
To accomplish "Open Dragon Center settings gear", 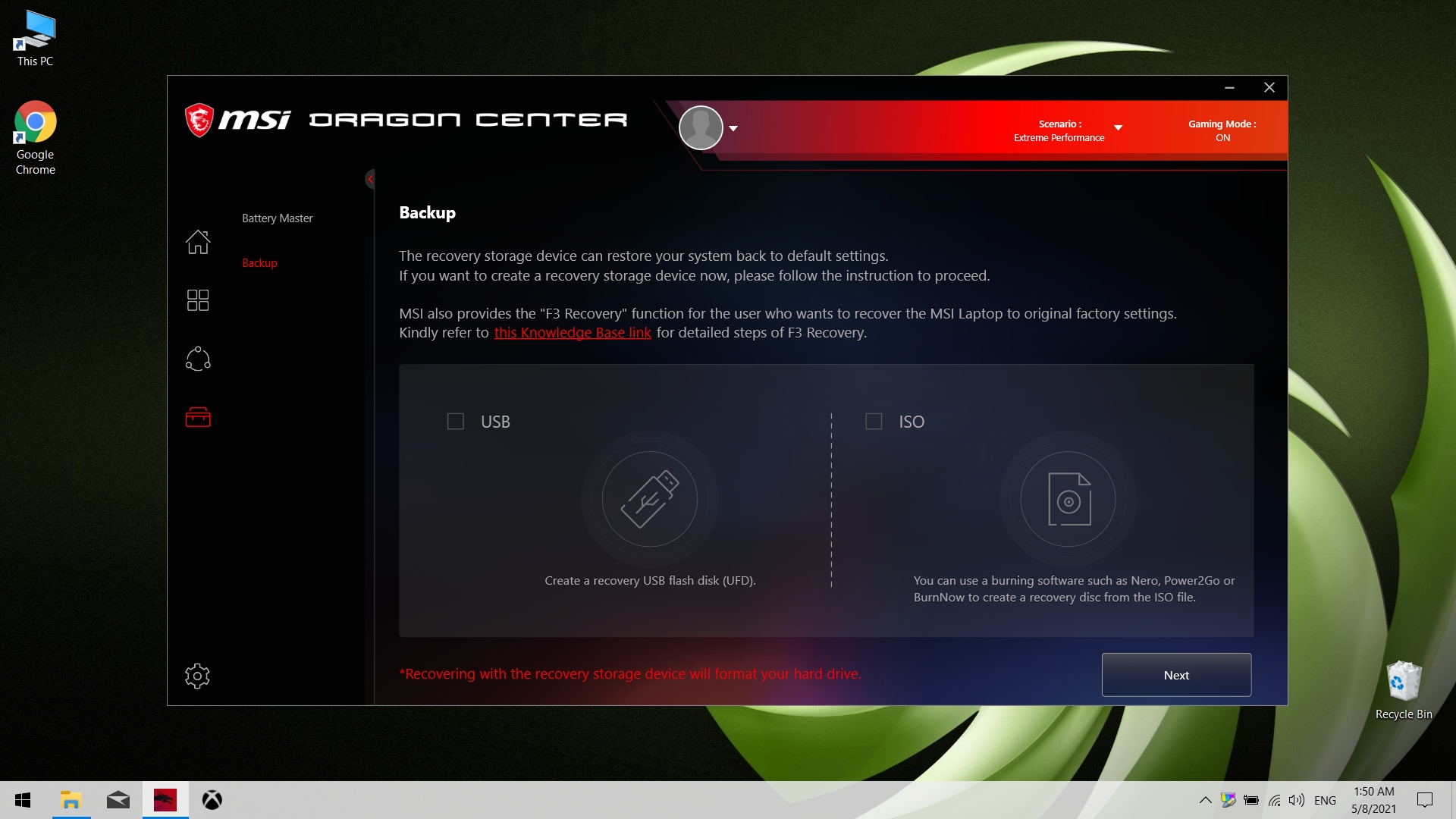I will point(197,676).
